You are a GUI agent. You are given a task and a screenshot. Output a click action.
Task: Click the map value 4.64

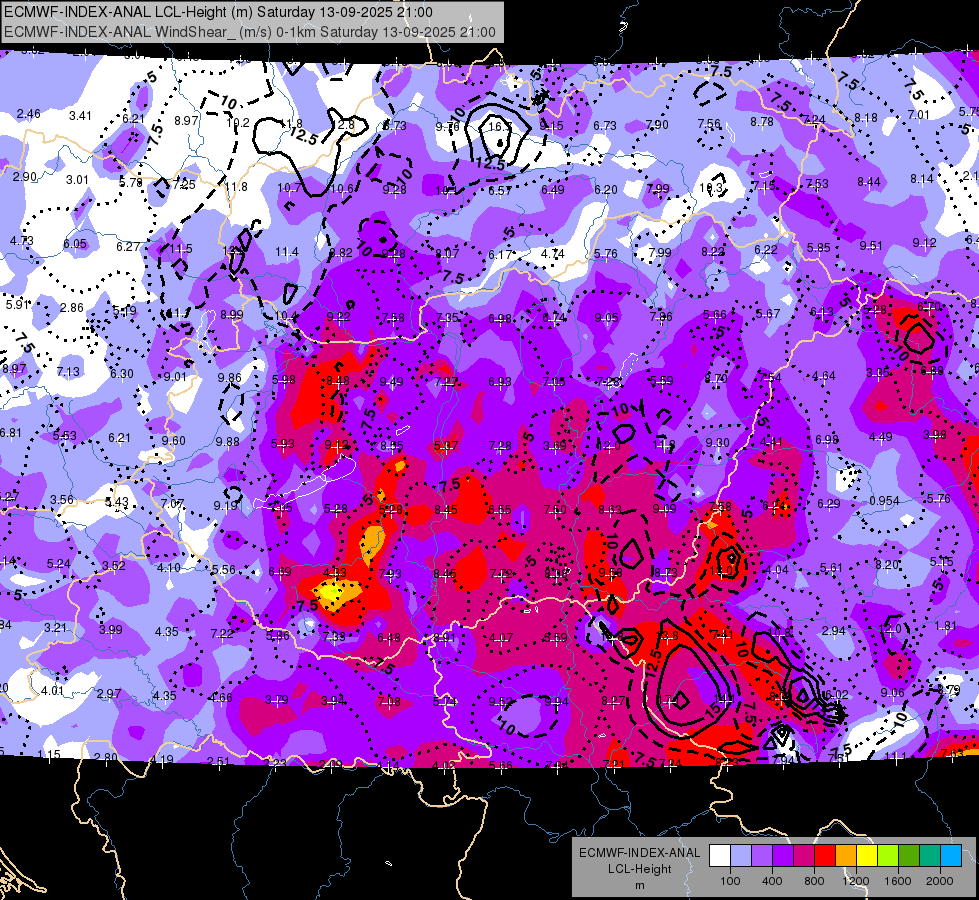click(x=824, y=375)
